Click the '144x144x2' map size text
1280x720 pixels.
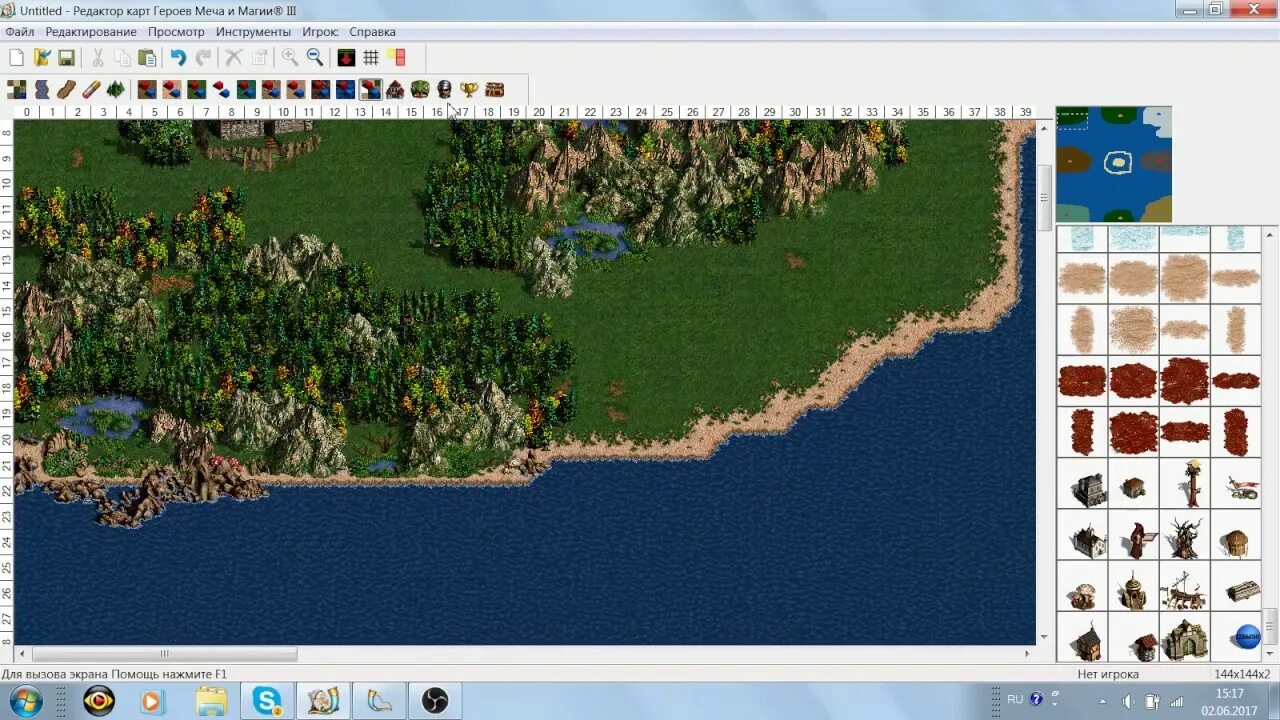point(1241,674)
